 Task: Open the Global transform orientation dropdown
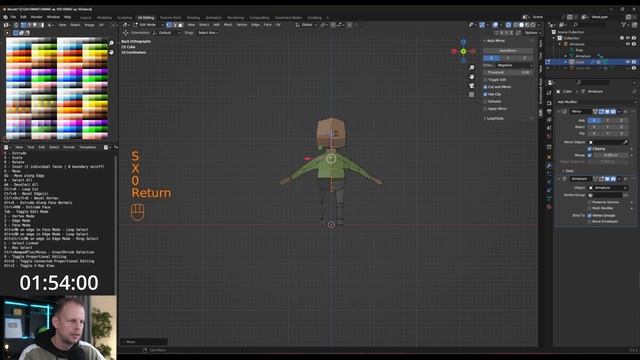click(307, 25)
